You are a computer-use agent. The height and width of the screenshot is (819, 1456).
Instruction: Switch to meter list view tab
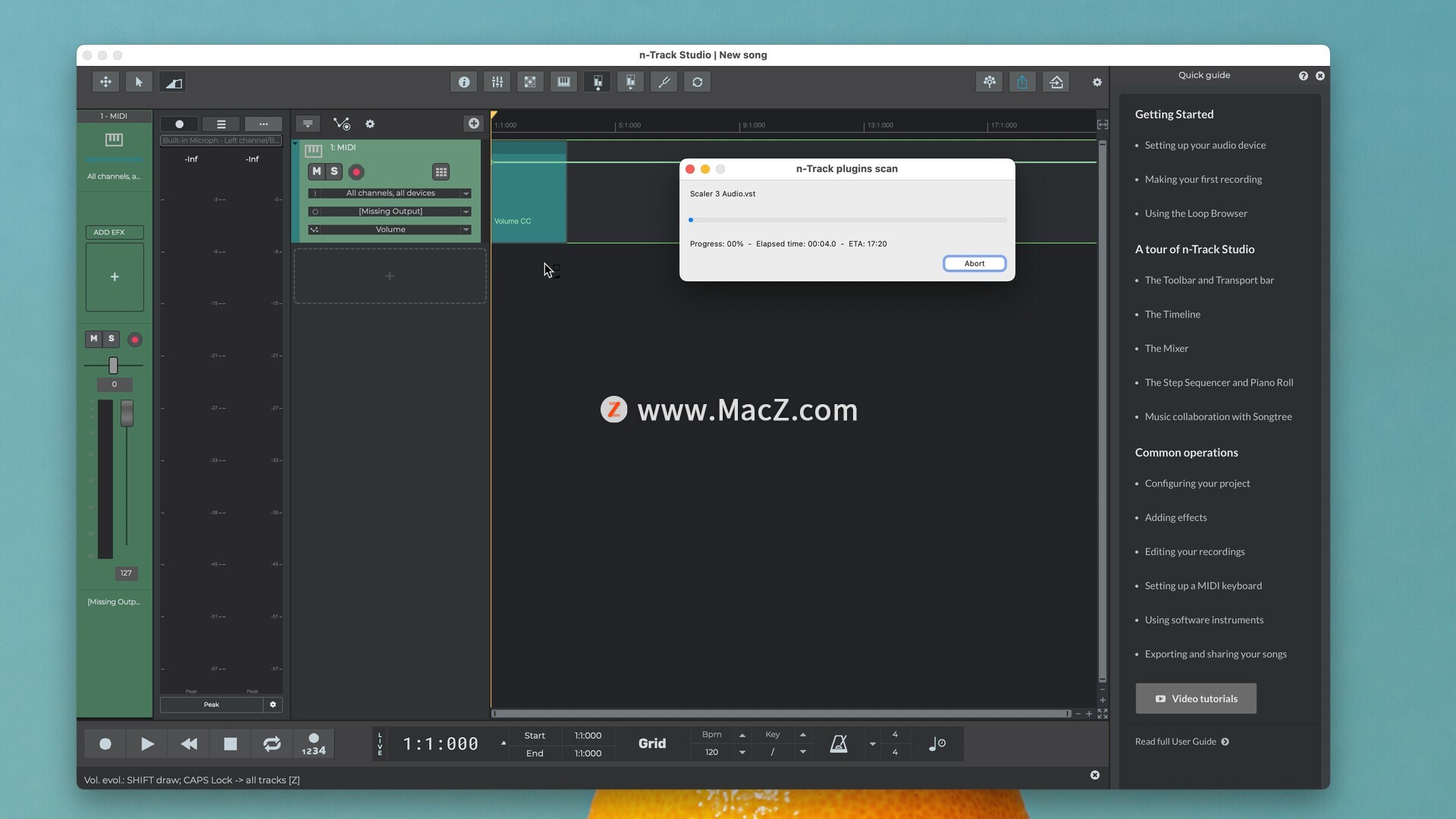(221, 124)
